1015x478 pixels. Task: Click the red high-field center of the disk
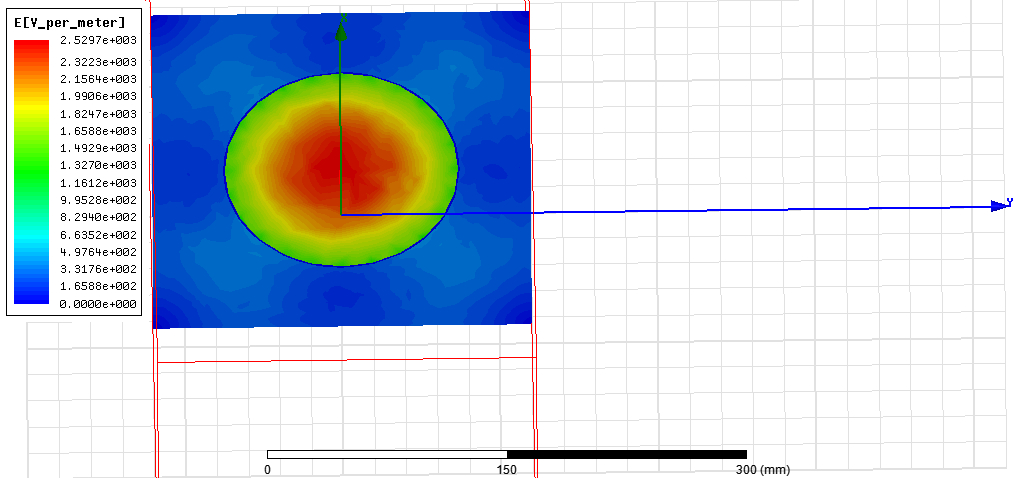(340, 165)
